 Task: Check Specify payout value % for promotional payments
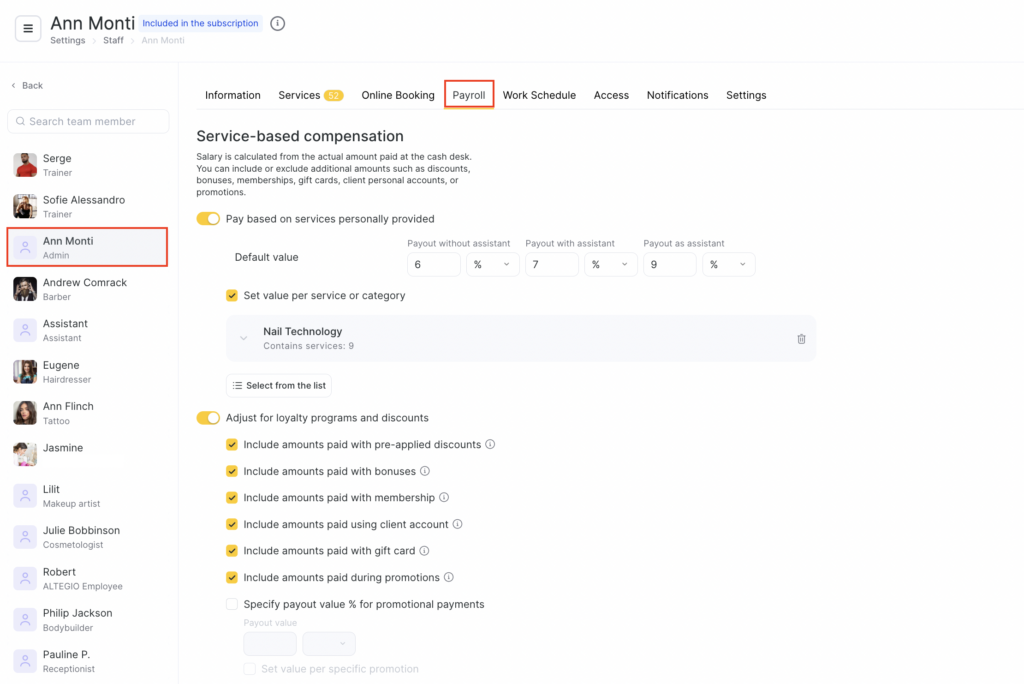[x=232, y=604]
